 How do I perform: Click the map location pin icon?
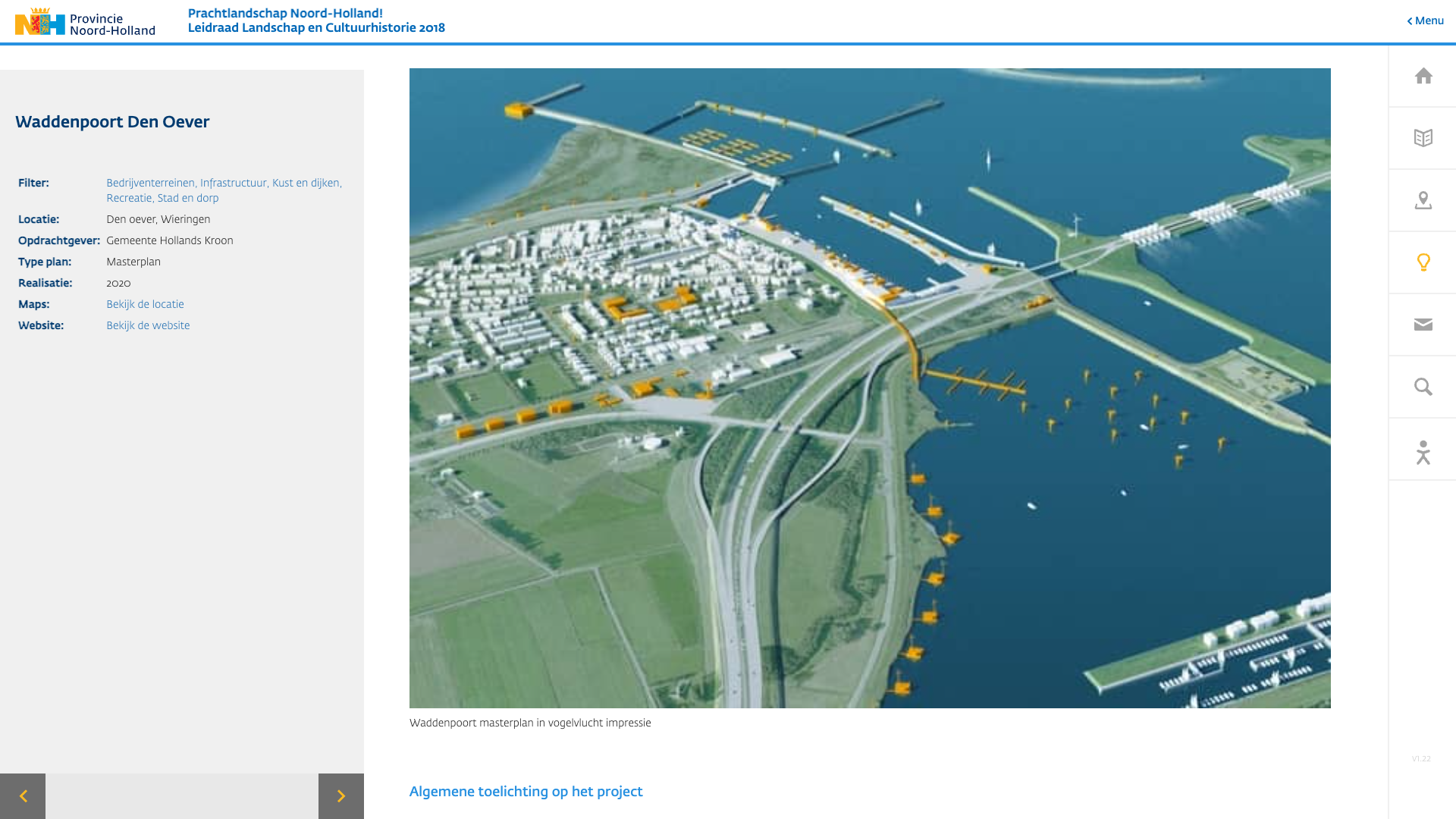[x=1423, y=200]
